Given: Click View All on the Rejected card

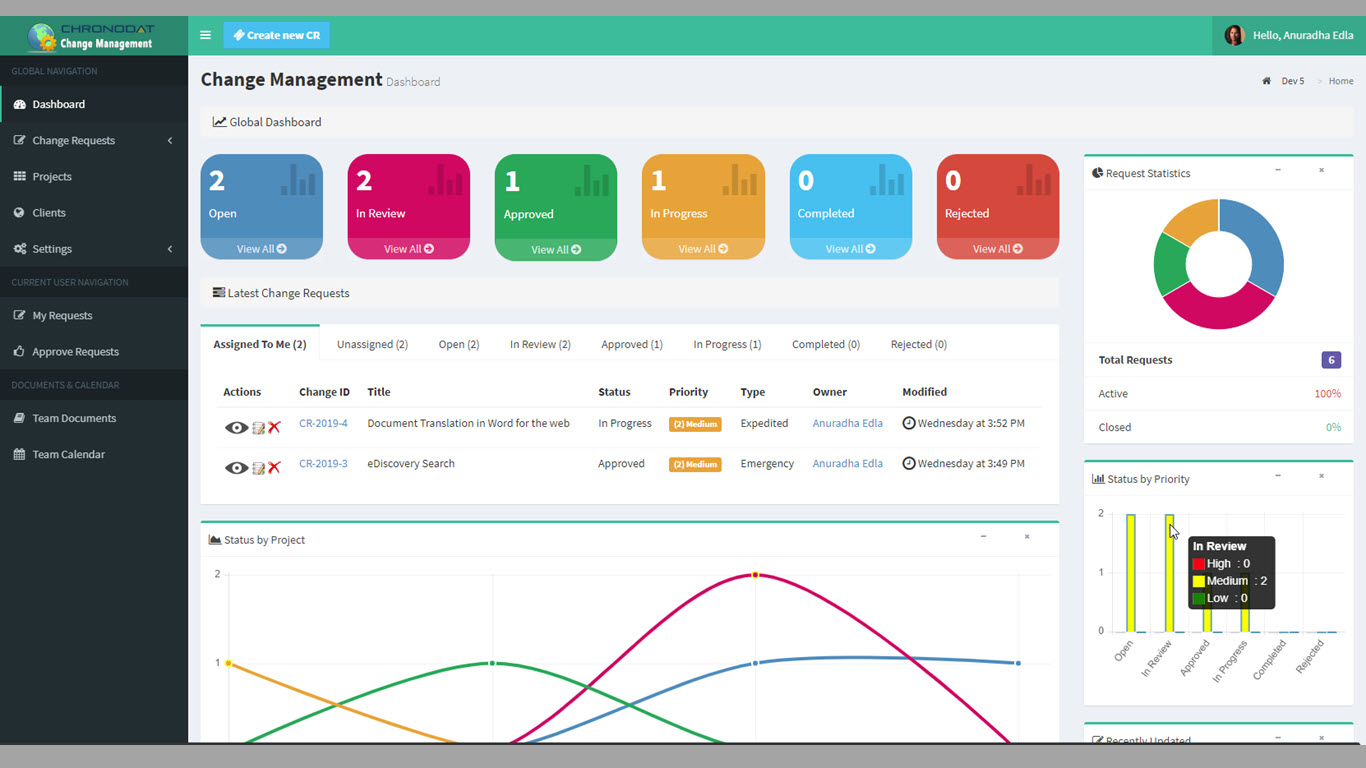Looking at the screenshot, I should (998, 249).
